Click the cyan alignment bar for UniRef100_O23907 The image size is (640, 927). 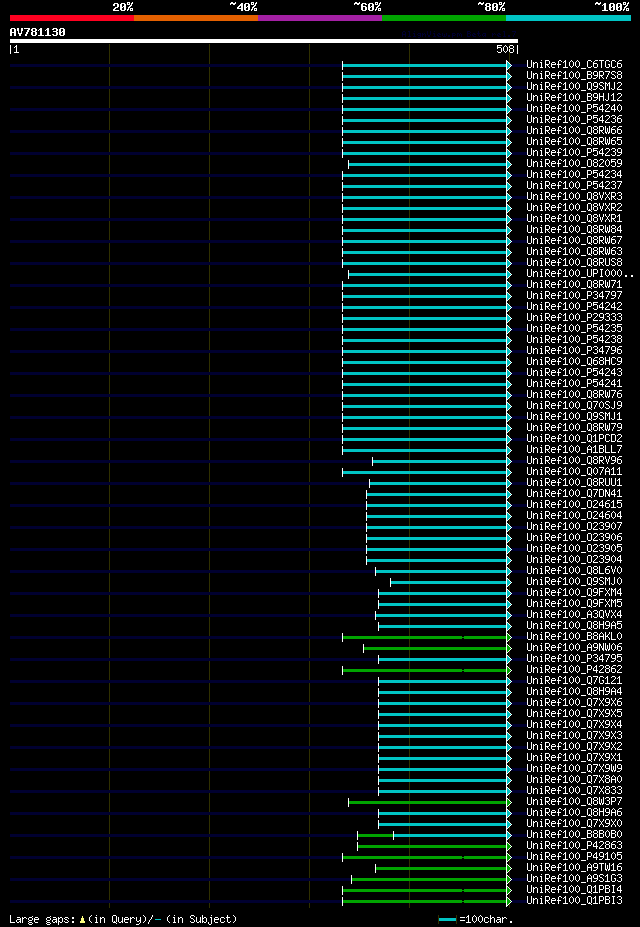tap(437, 527)
